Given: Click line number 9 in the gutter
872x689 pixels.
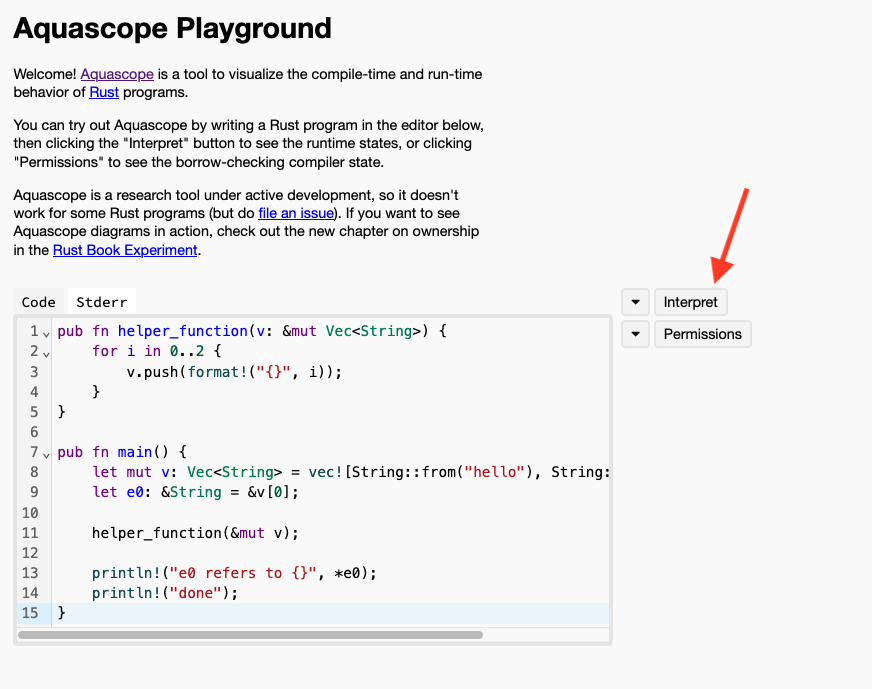Looking at the screenshot, I should 33,492.
